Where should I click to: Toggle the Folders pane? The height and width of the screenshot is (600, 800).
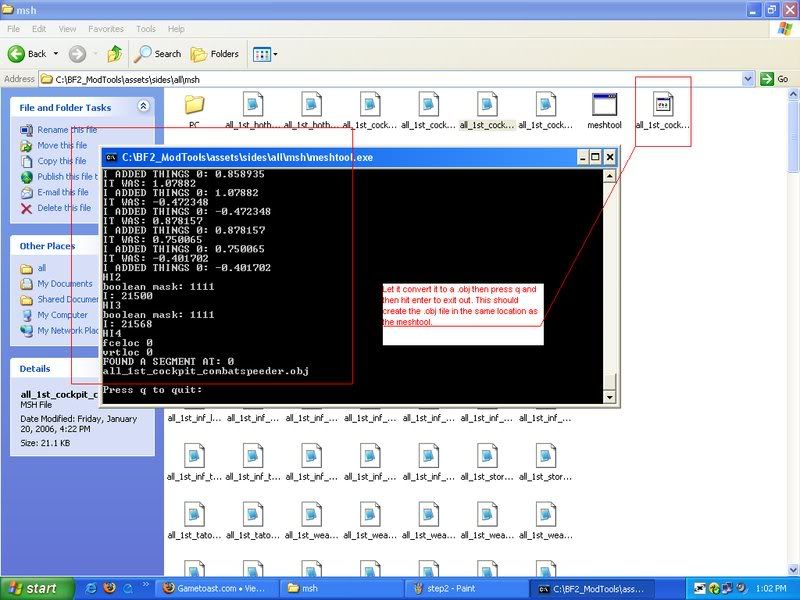[215, 54]
